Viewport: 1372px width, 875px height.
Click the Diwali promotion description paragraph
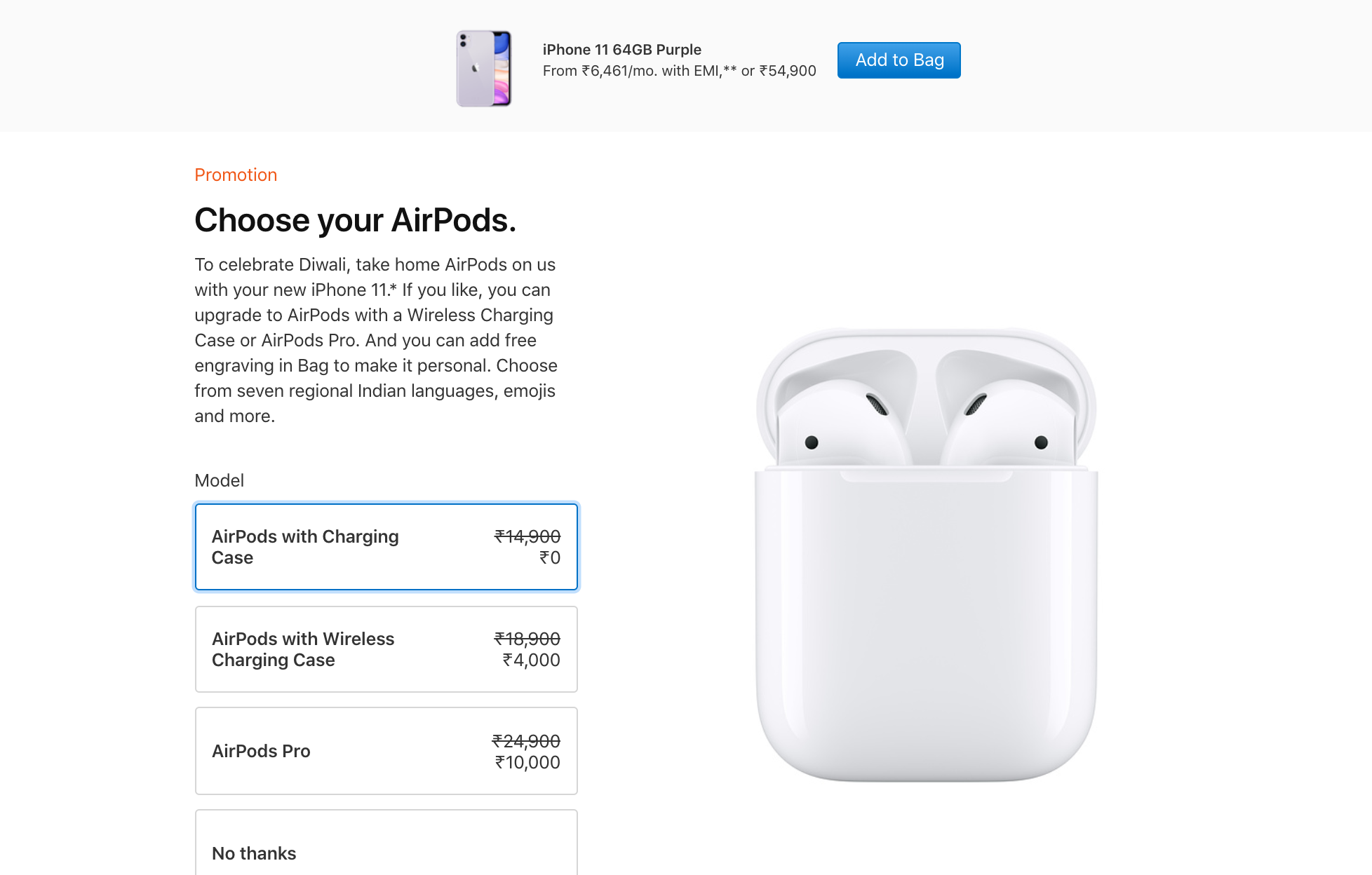click(x=376, y=340)
